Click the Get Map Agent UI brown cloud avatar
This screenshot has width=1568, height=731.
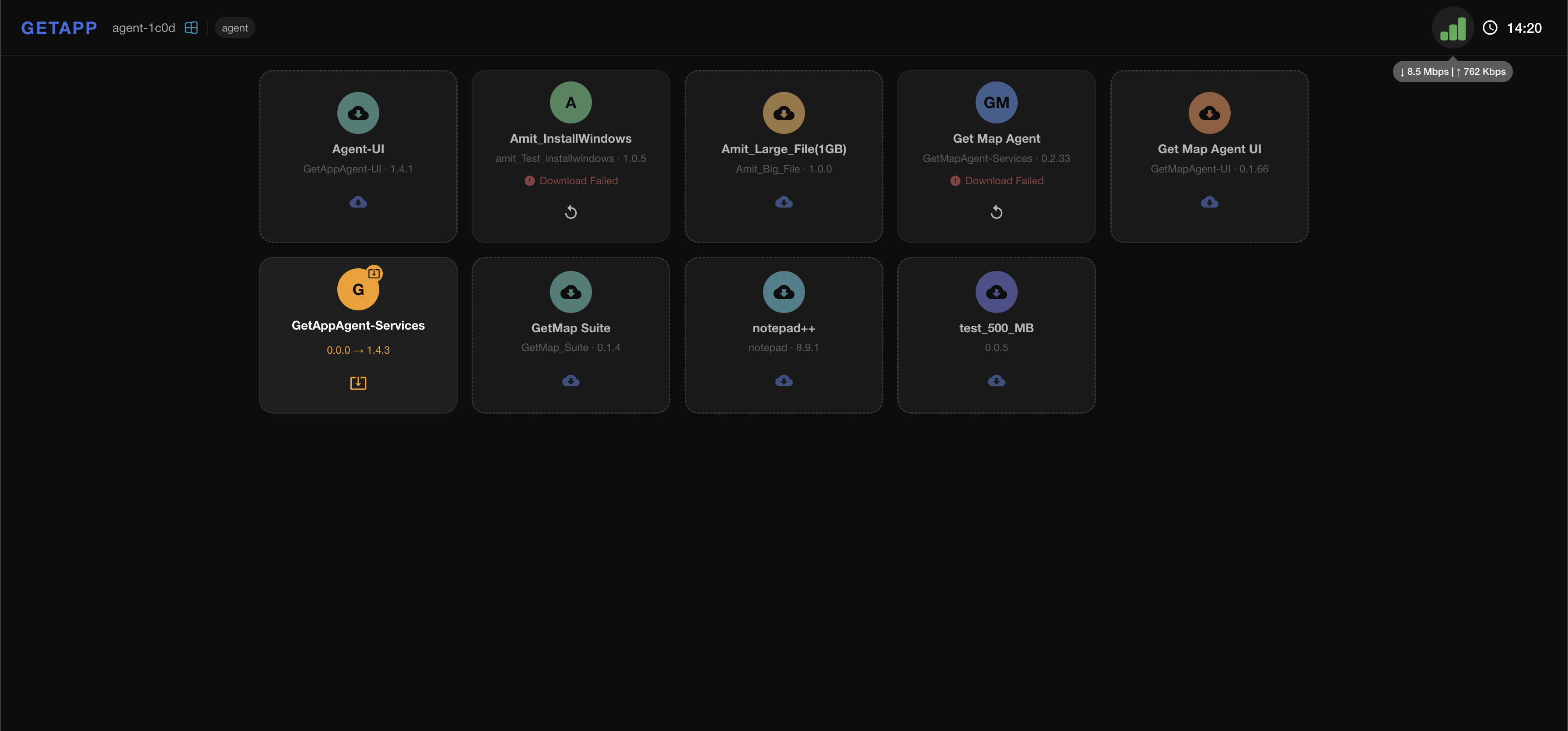pyautogui.click(x=1209, y=112)
